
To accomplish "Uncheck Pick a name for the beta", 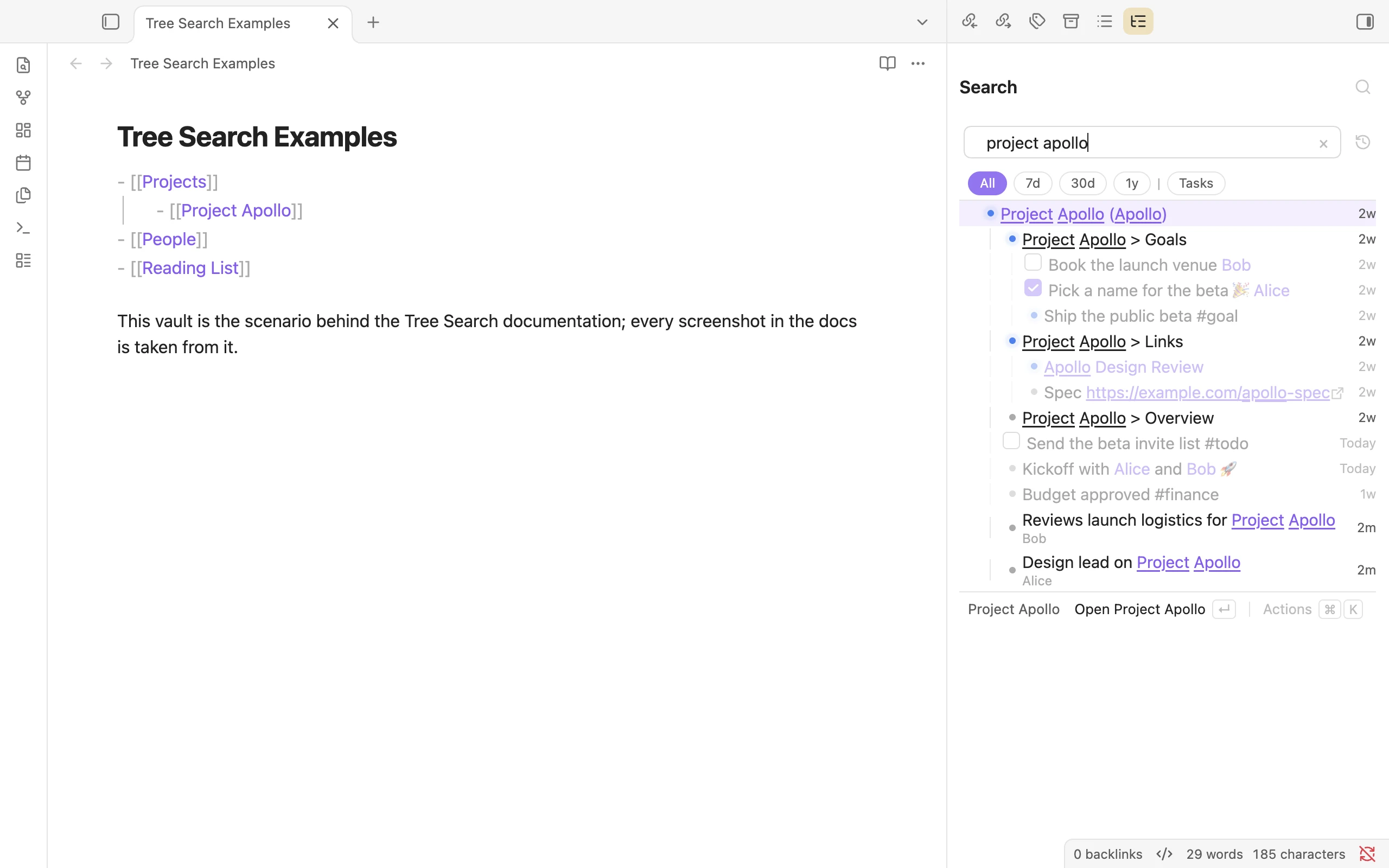I will point(1033,288).
